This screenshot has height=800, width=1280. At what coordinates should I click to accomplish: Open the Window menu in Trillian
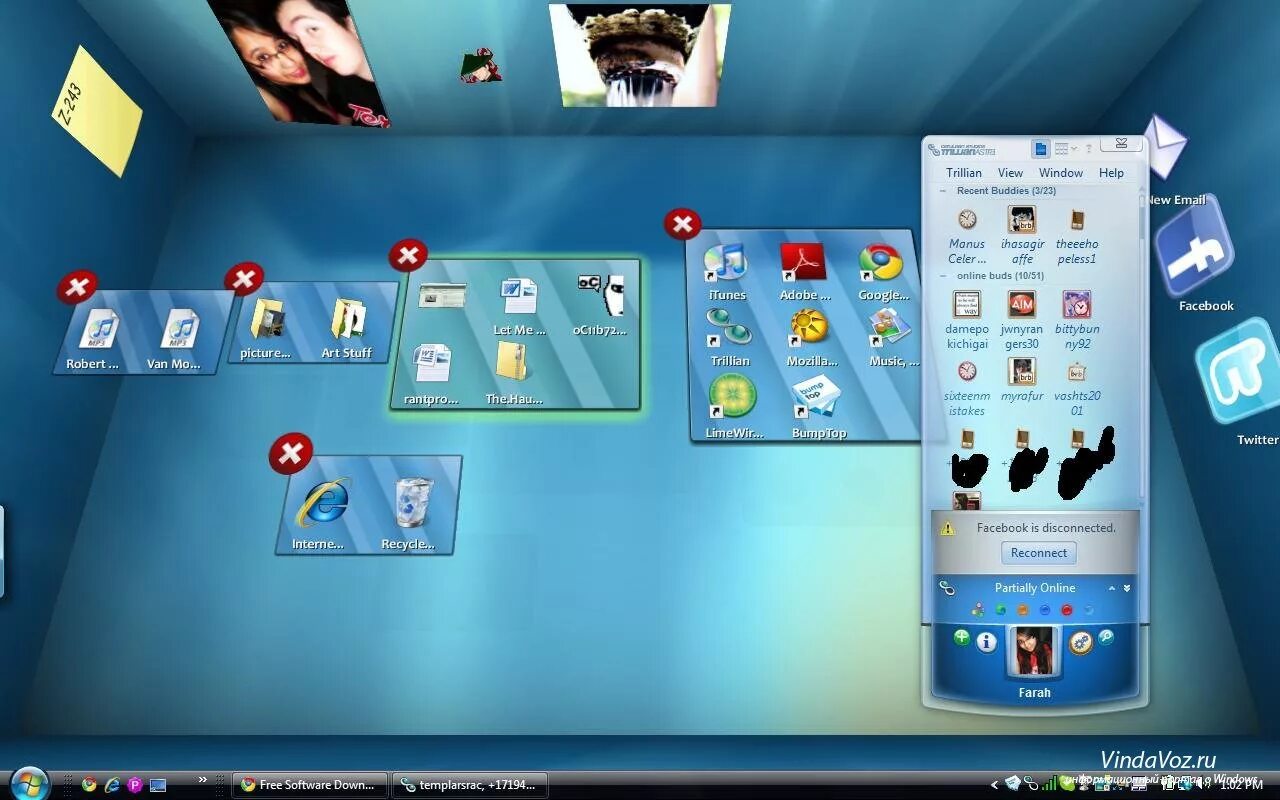pos(1061,173)
